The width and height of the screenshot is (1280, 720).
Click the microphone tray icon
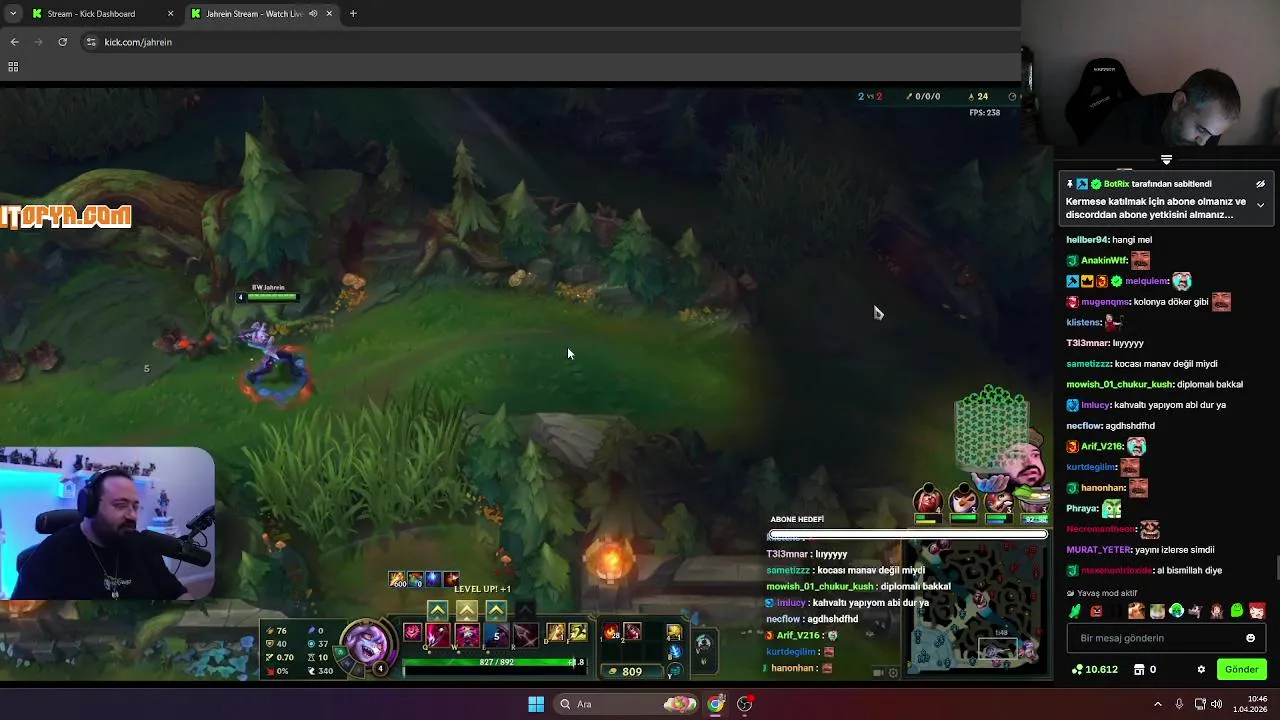click(x=1179, y=704)
